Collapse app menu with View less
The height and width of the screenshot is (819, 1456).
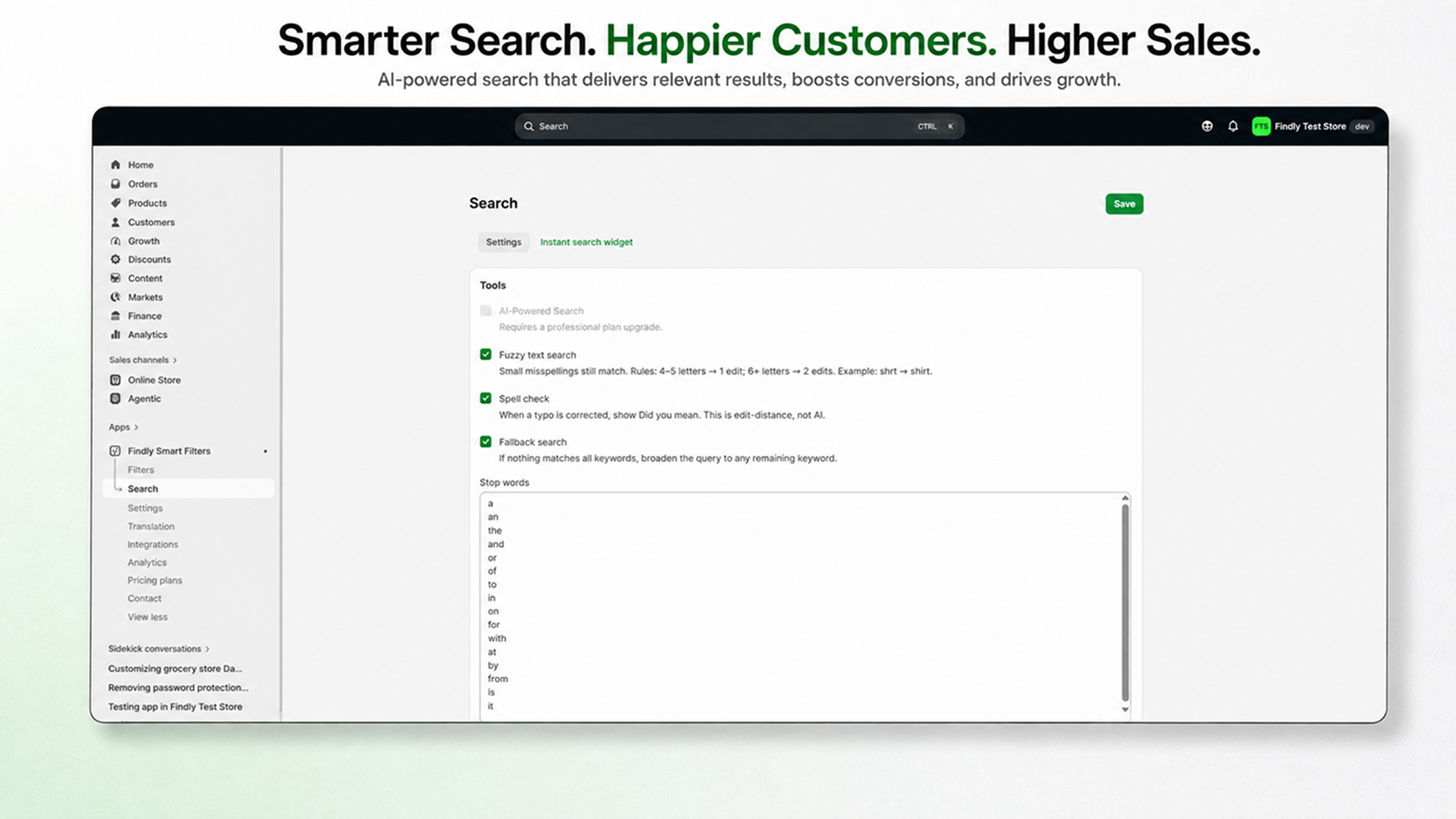147,617
